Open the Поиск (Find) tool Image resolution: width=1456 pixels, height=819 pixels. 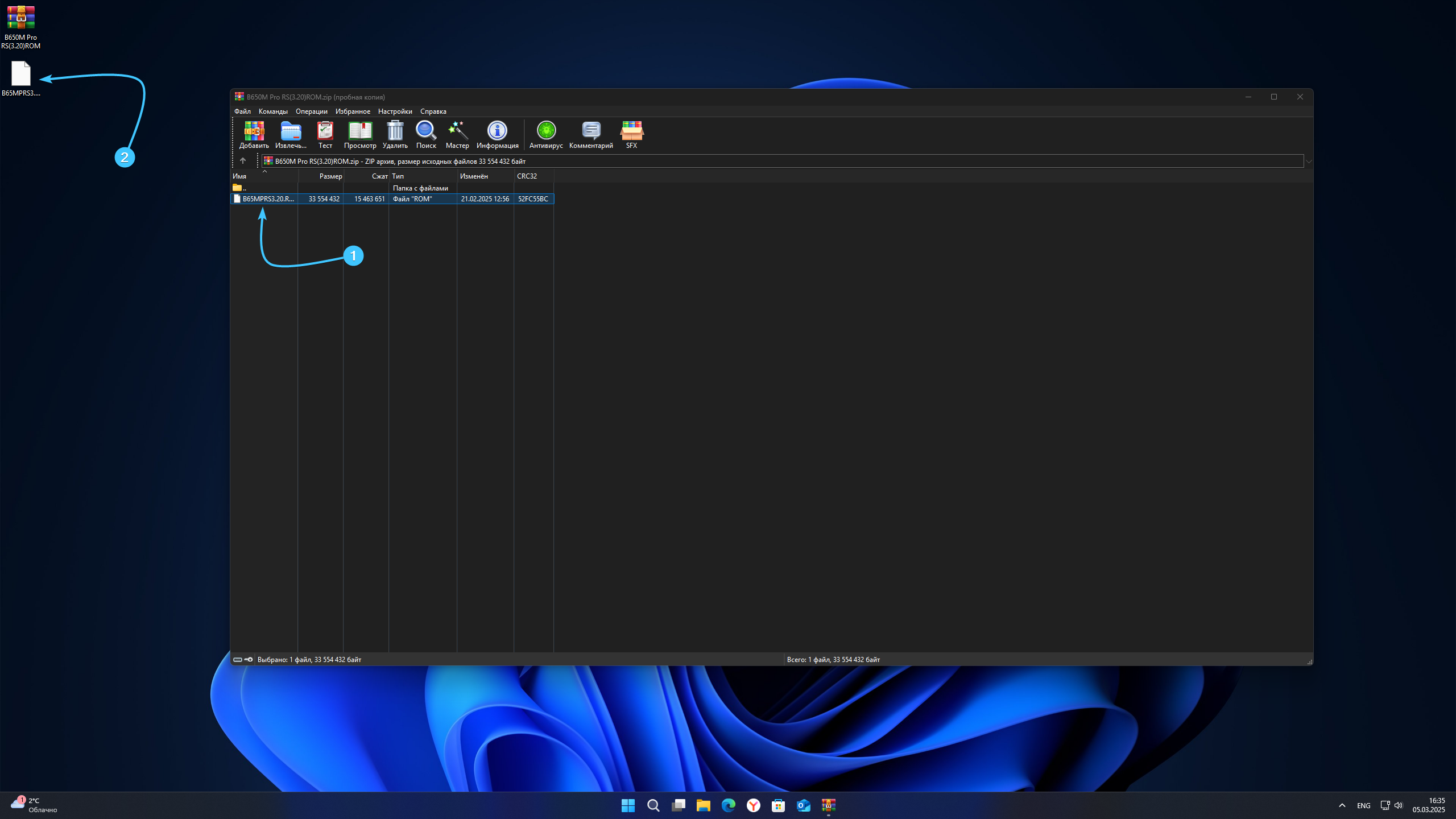[x=426, y=135]
